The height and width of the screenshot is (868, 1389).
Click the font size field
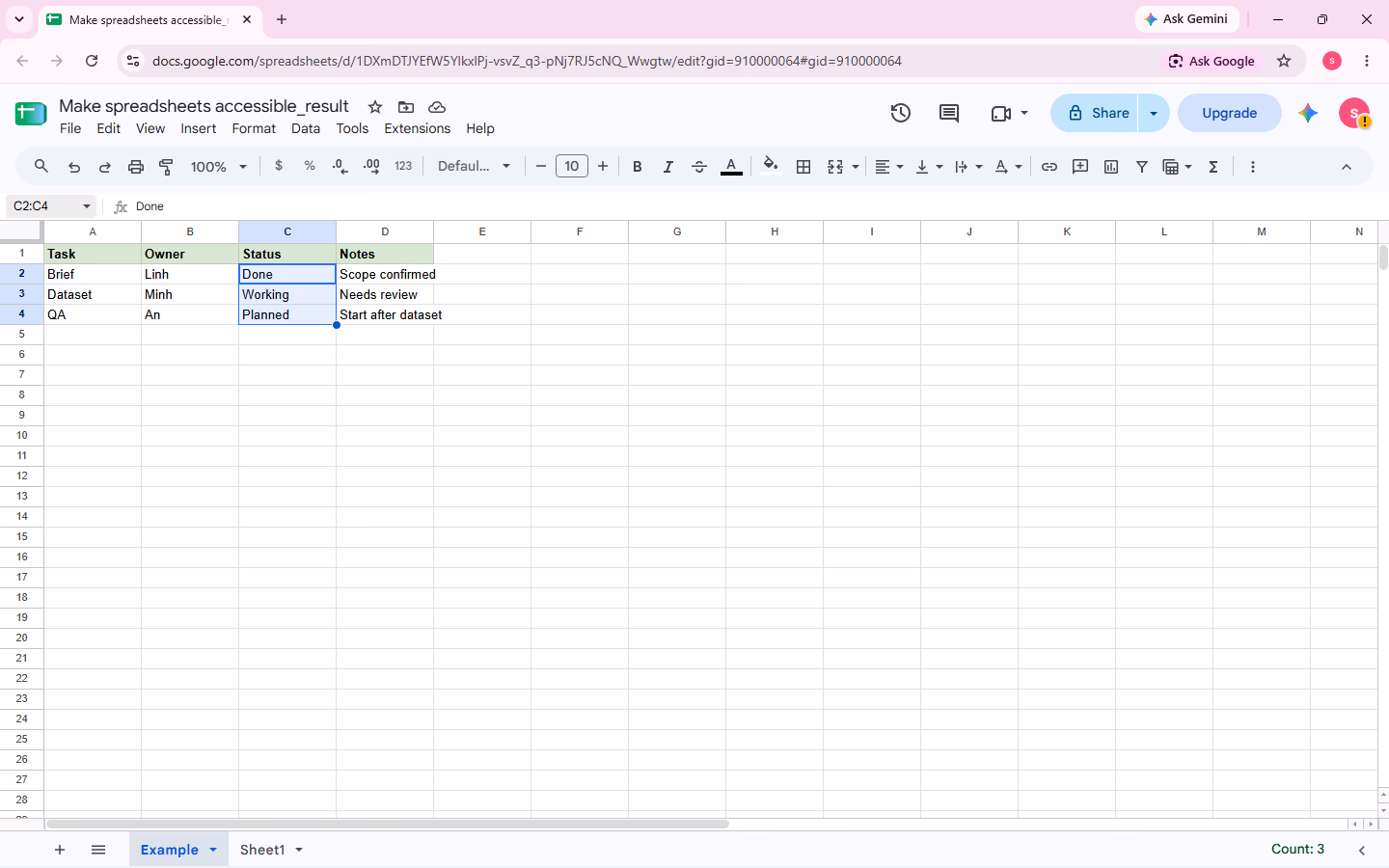pyautogui.click(x=572, y=166)
